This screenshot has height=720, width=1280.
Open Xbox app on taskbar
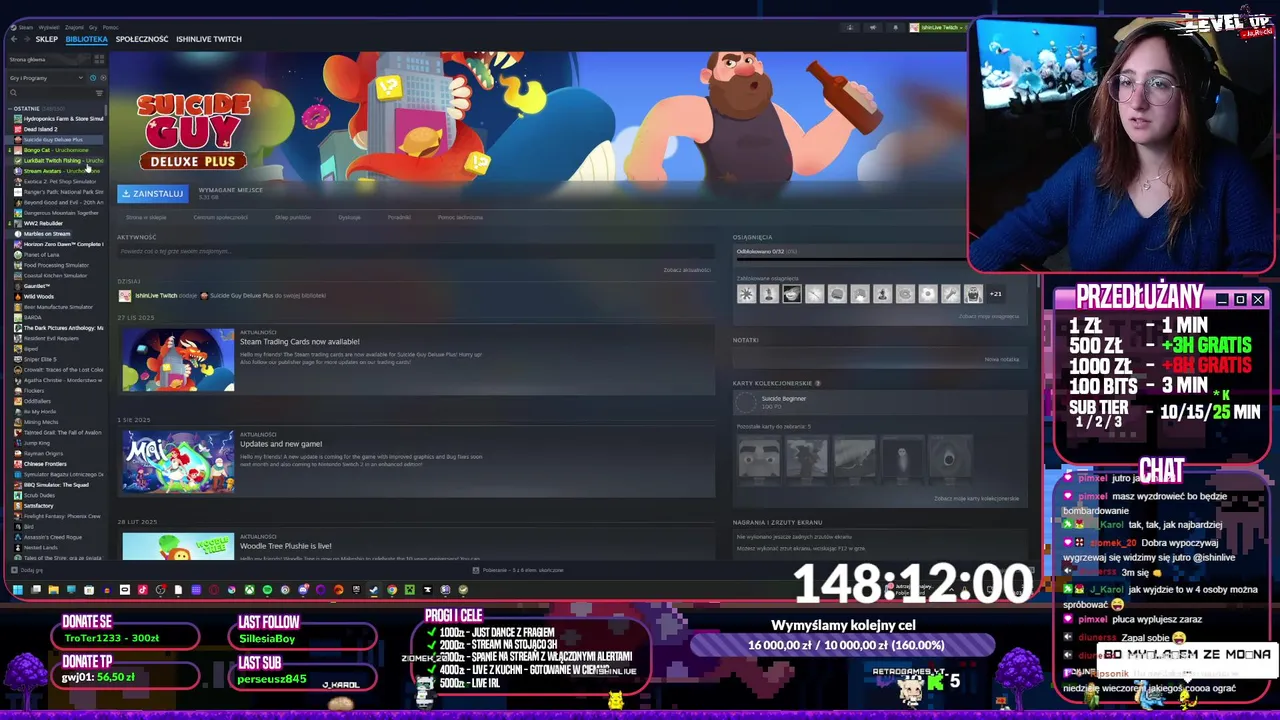click(x=249, y=590)
